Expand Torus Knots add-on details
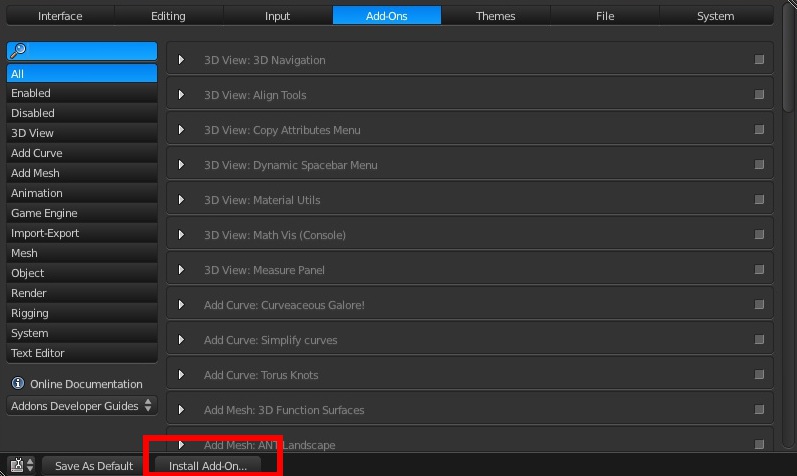 pos(181,375)
